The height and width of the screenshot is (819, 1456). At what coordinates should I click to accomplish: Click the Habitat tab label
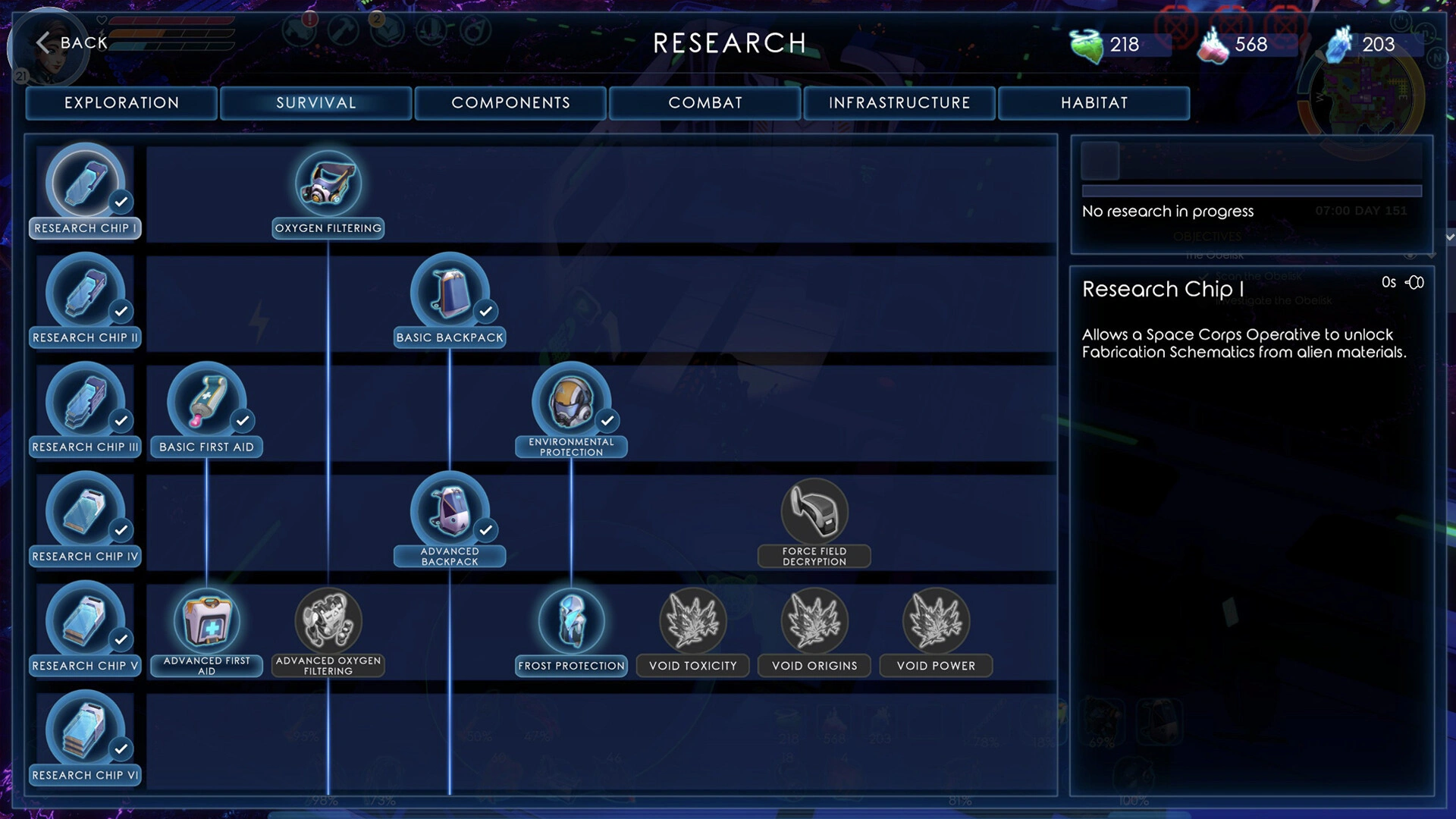pyautogui.click(x=1094, y=102)
